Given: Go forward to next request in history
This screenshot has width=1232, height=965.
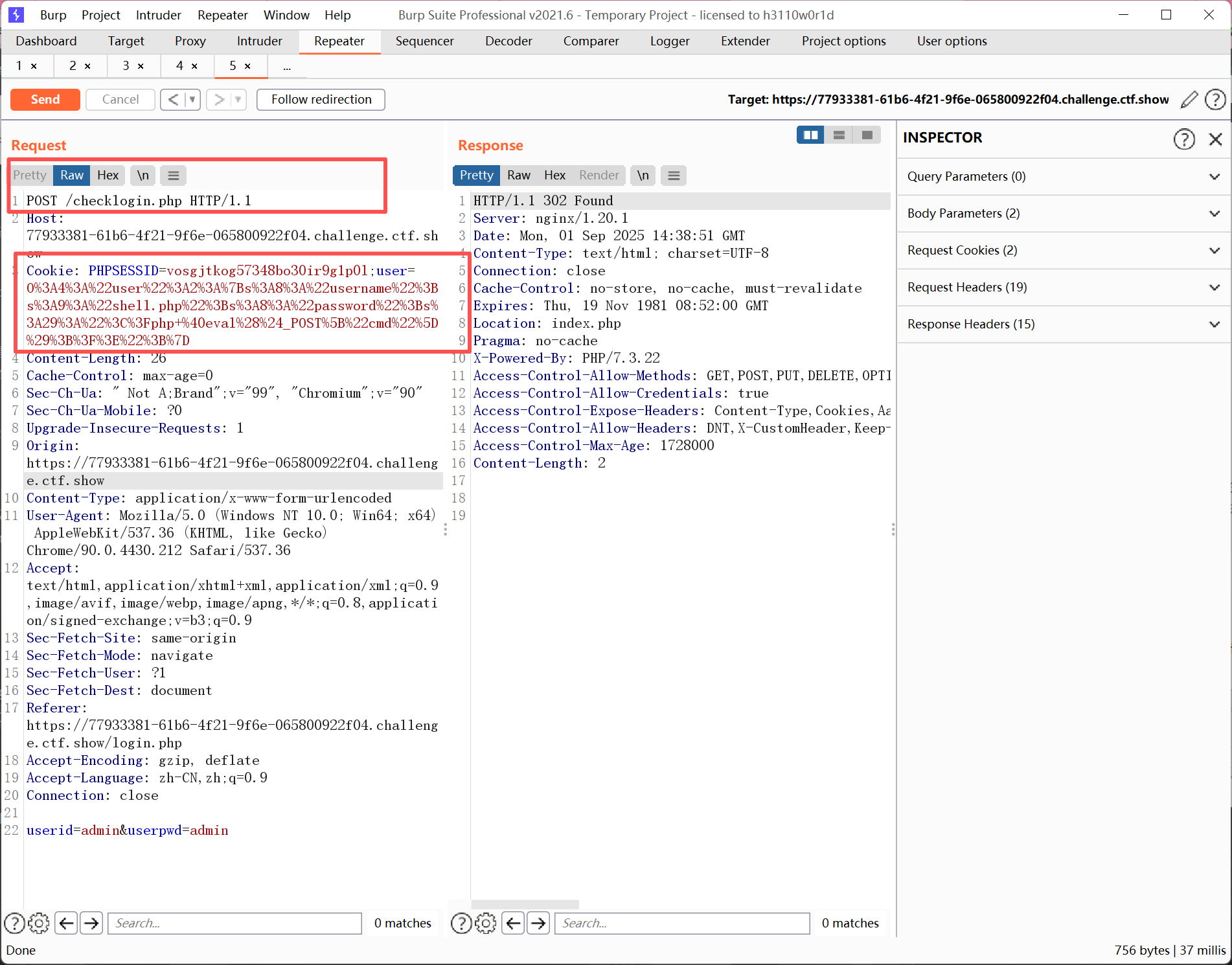Looking at the screenshot, I should (x=220, y=99).
